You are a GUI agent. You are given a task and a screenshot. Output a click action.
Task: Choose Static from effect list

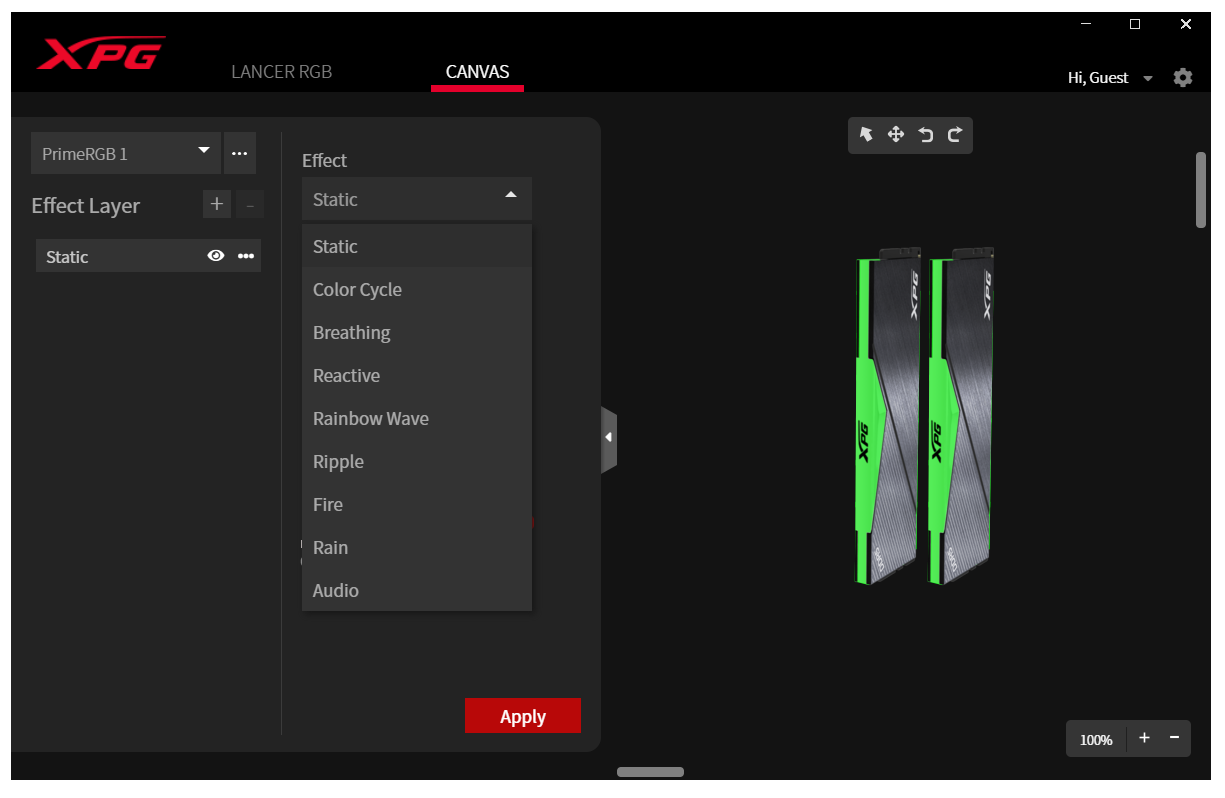pyautogui.click(x=417, y=246)
